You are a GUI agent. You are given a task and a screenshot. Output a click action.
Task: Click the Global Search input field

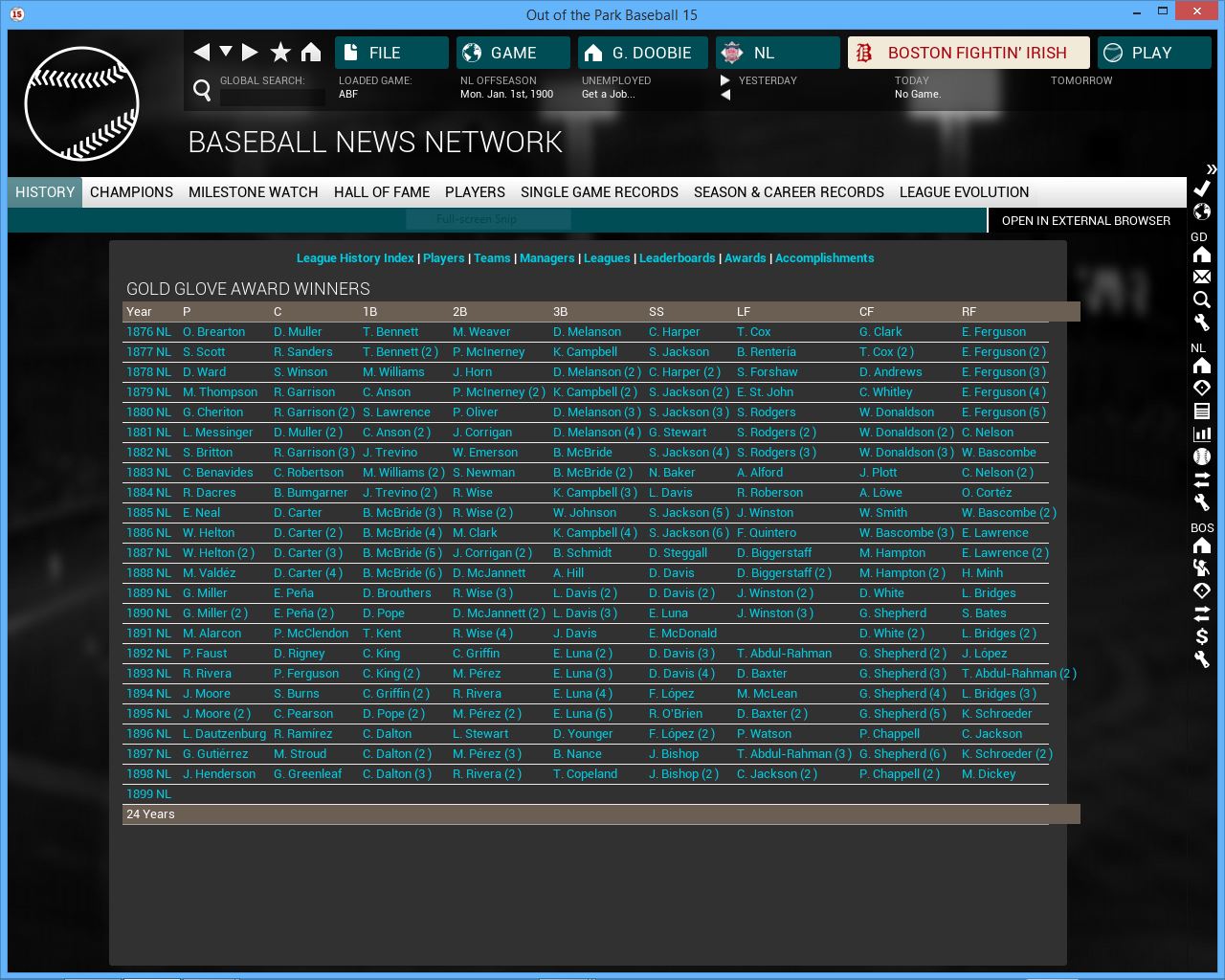point(273,97)
